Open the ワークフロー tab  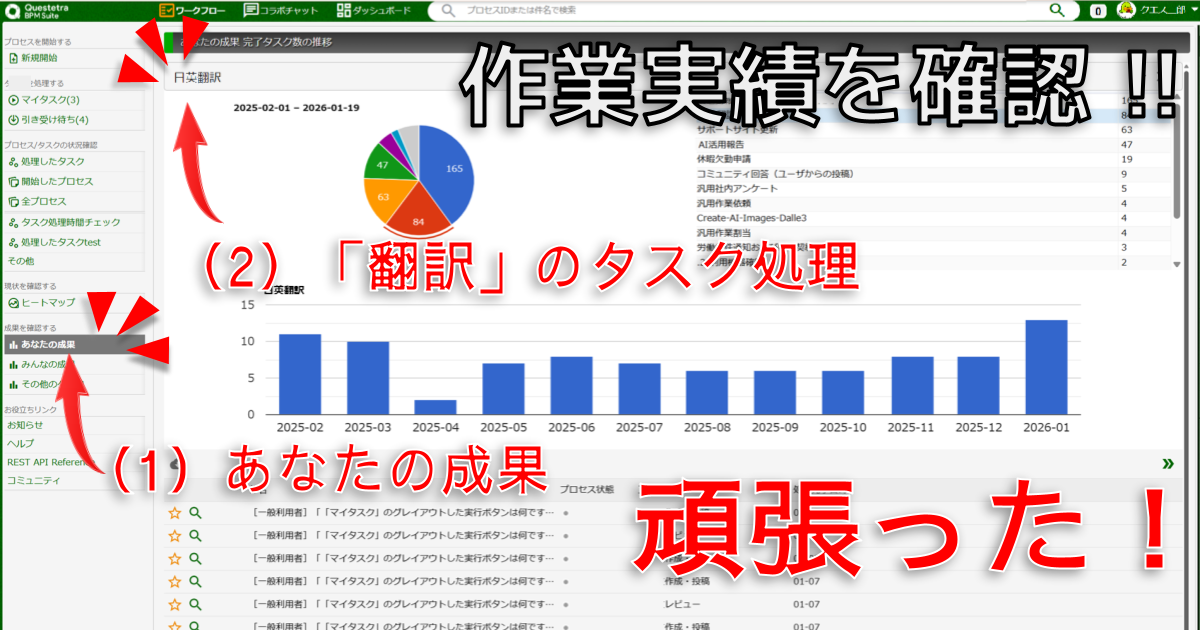click(x=193, y=10)
